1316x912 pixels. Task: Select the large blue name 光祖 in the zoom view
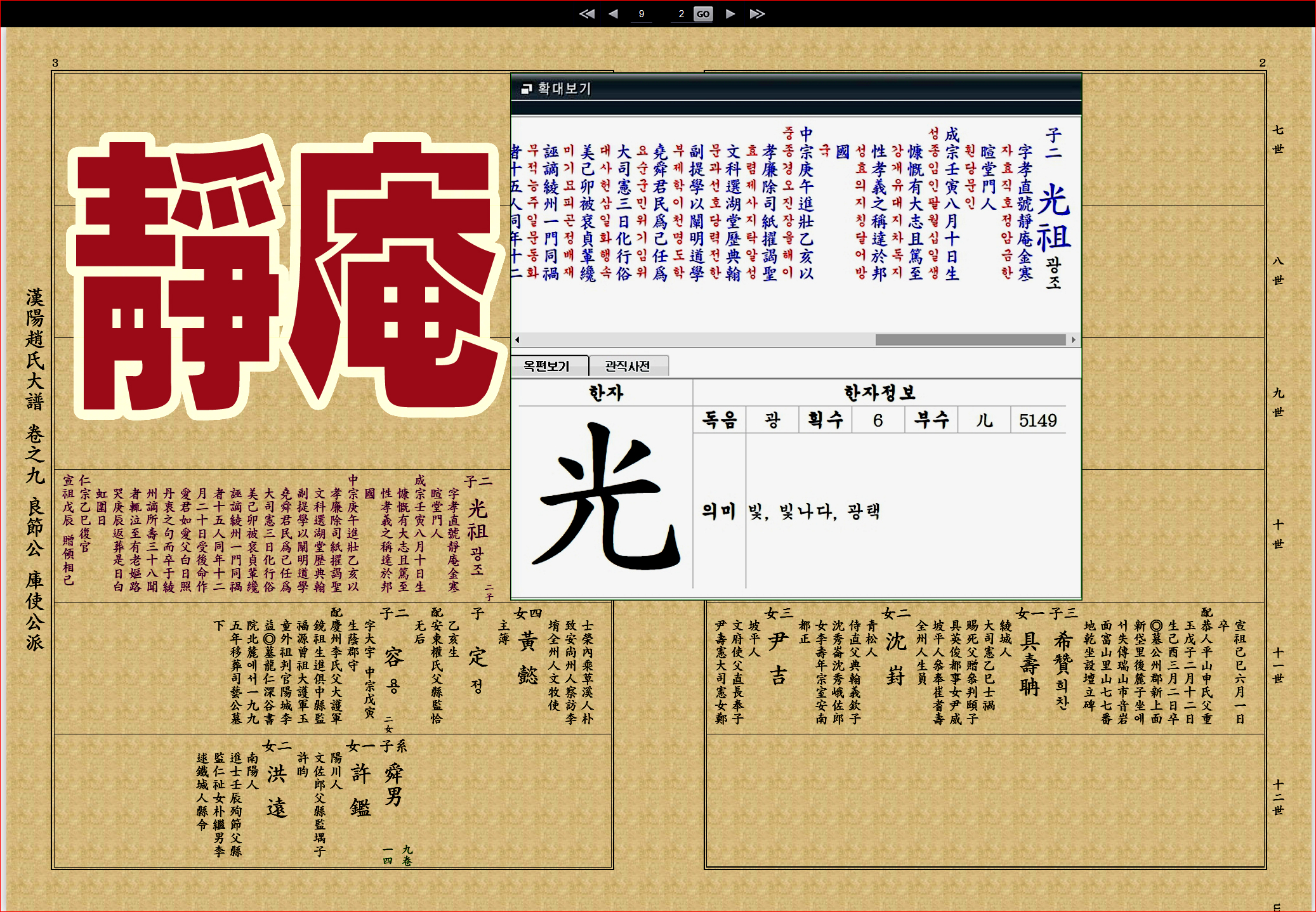pos(1054,219)
